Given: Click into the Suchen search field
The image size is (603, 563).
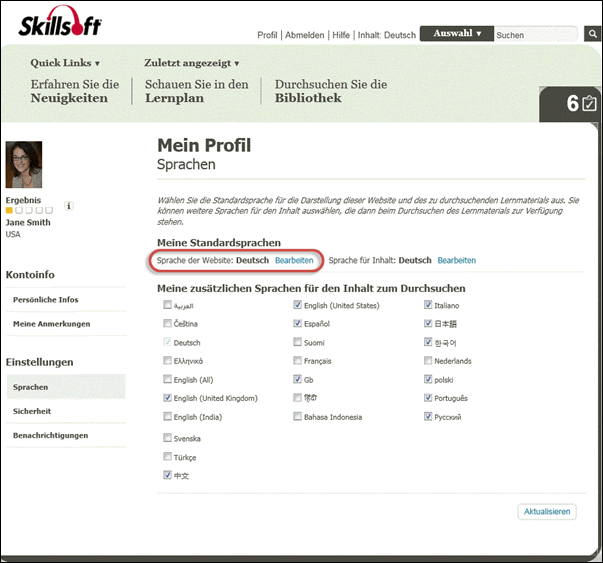Looking at the screenshot, I should [536, 35].
